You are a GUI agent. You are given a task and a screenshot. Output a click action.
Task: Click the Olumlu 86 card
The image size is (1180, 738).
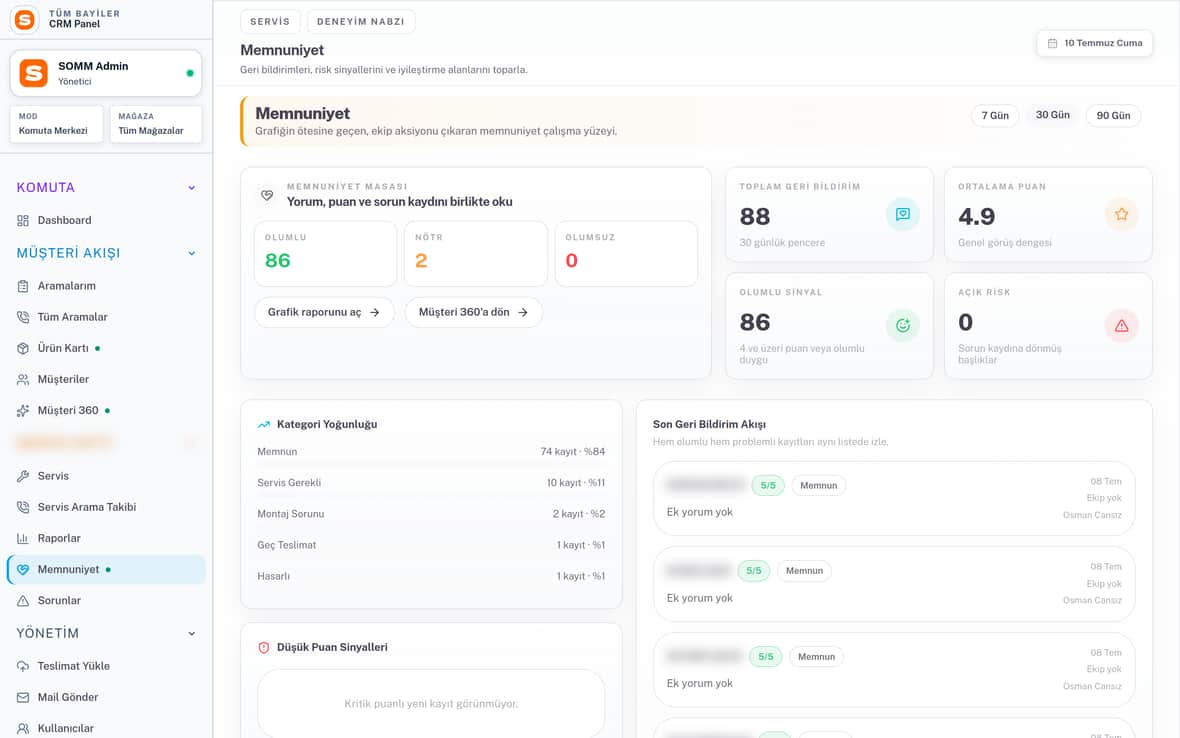[325, 254]
